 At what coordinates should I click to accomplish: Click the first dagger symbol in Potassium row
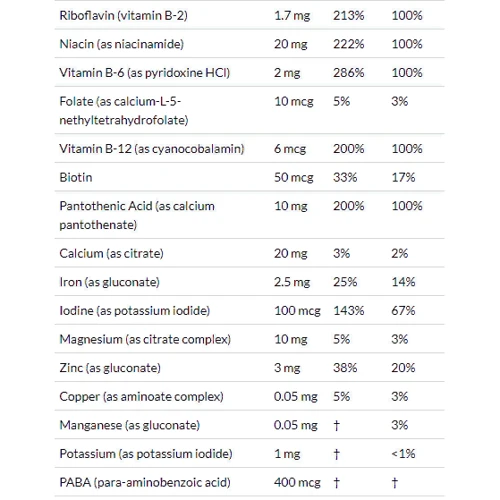[336, 454]
